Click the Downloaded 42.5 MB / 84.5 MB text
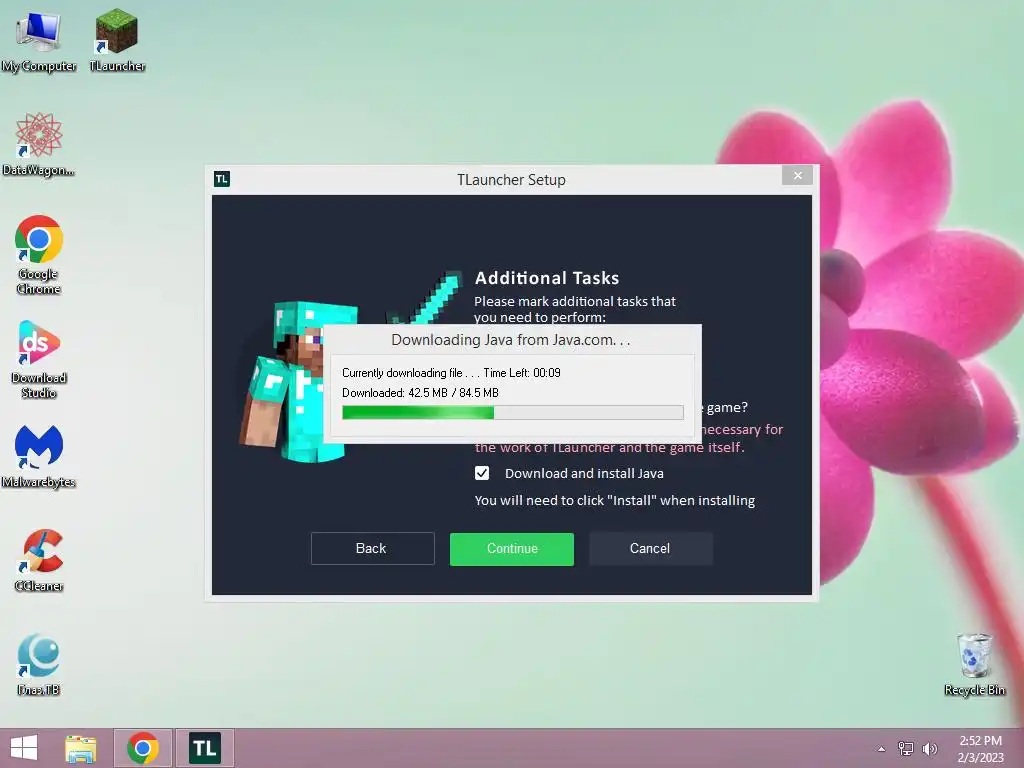 [x=420, y=392]
